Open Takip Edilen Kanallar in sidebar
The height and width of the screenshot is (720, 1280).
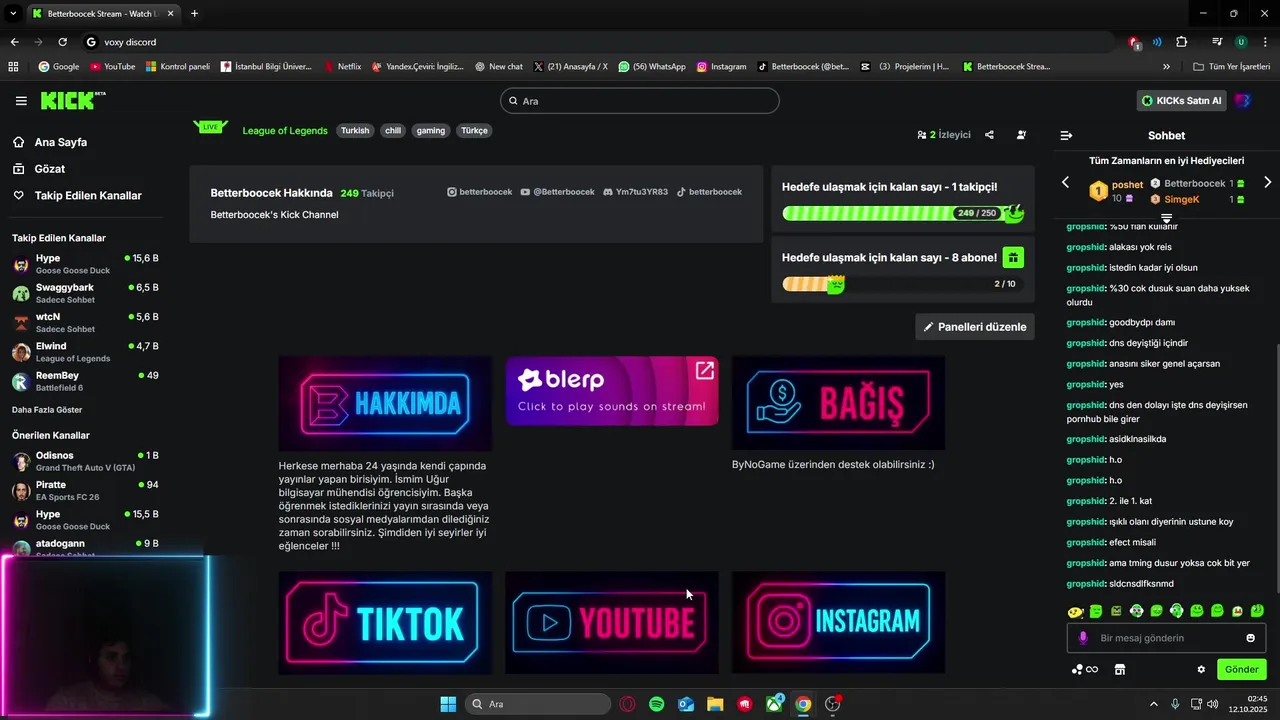(x=77, y=196)
